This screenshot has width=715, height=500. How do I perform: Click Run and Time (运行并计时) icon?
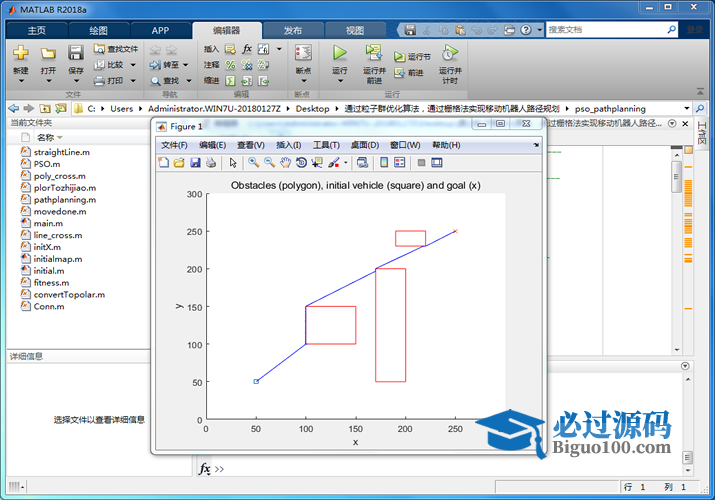pos(450,53)
